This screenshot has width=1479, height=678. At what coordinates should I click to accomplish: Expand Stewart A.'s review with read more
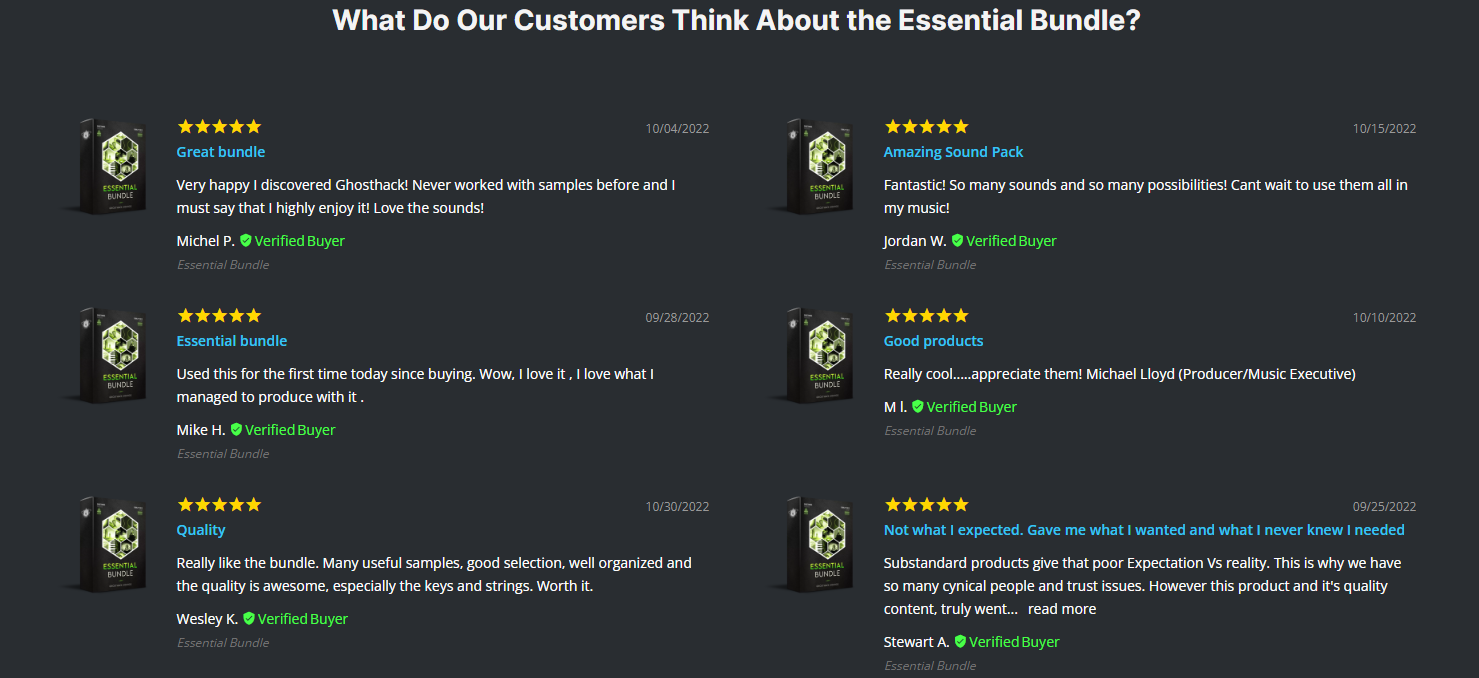1061,609
